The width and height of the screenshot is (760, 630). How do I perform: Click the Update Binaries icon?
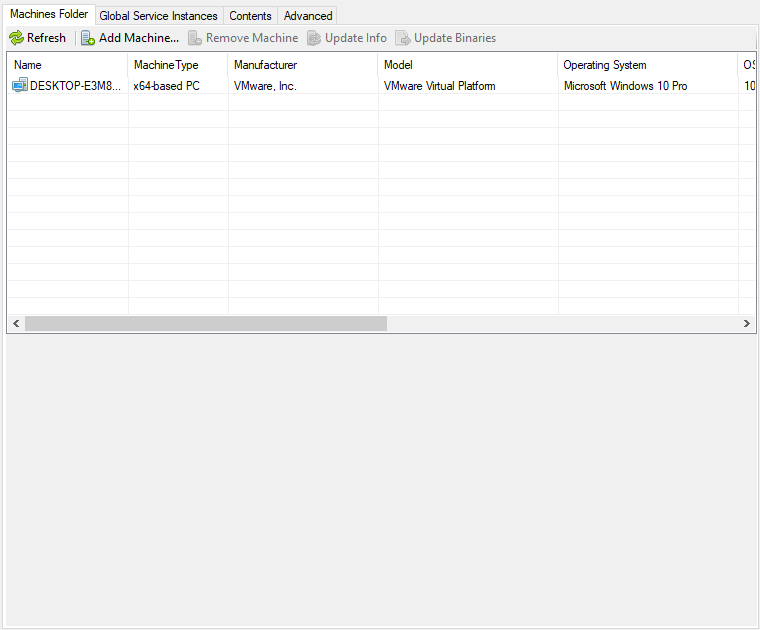point(403,38)
